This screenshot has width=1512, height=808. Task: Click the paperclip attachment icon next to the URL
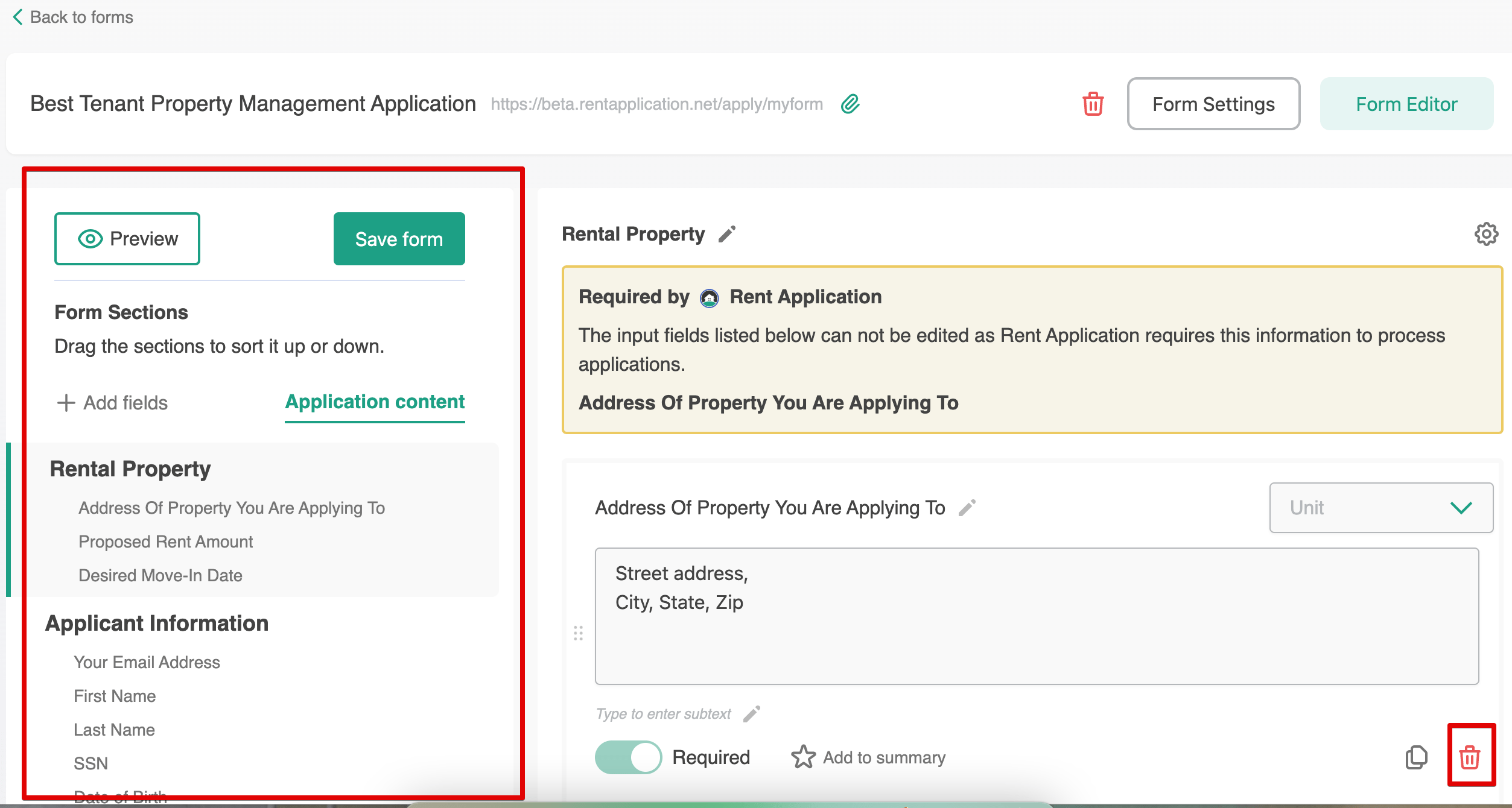coord(851,104)
